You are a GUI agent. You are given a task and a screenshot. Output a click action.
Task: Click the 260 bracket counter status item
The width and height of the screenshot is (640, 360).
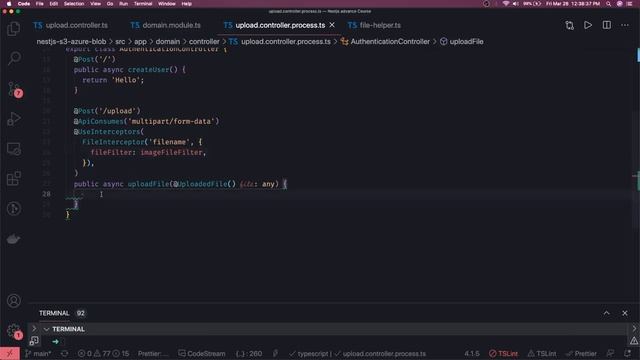249,353
